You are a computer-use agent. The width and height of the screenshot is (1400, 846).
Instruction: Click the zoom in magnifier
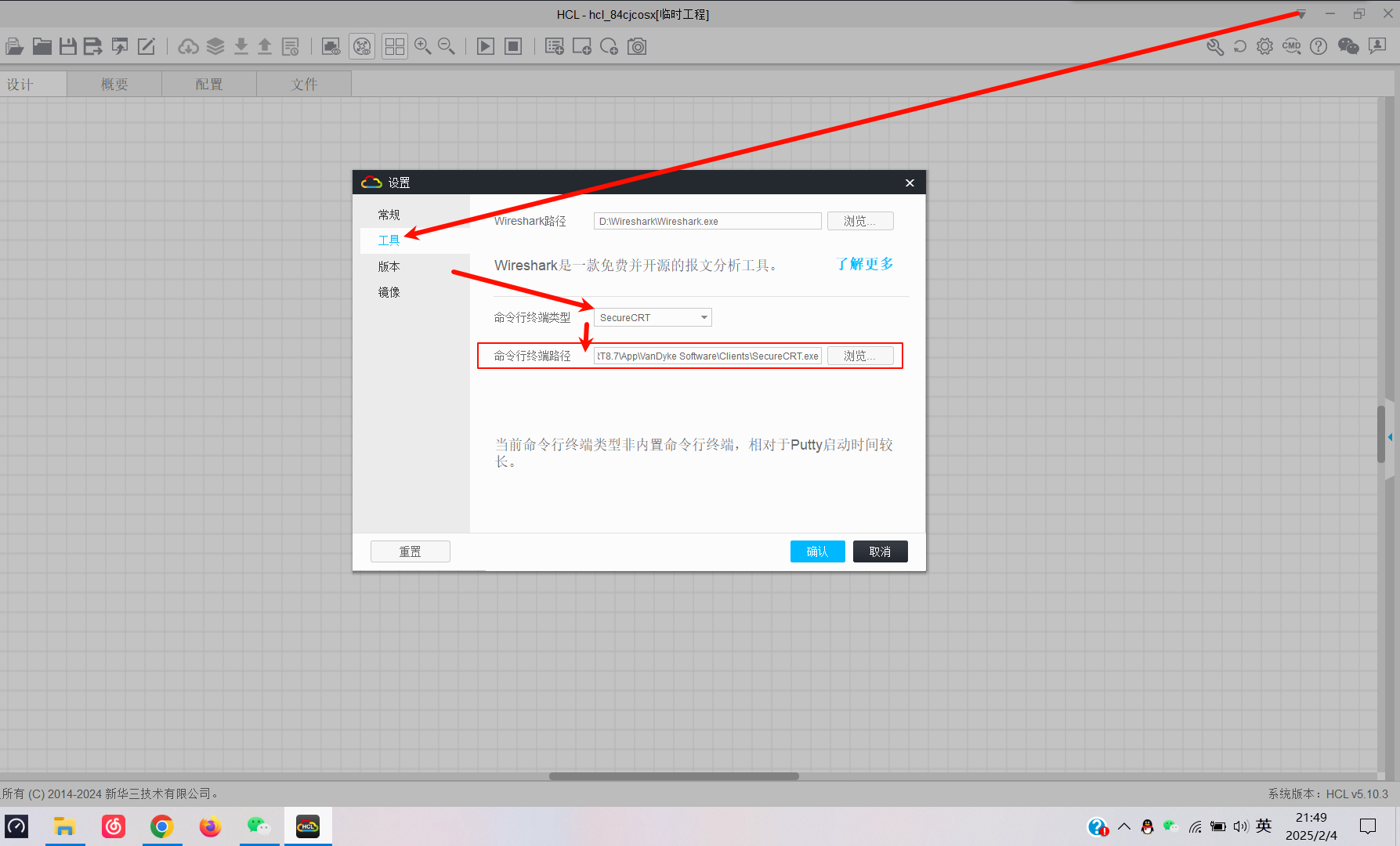[x=423, y=46]
